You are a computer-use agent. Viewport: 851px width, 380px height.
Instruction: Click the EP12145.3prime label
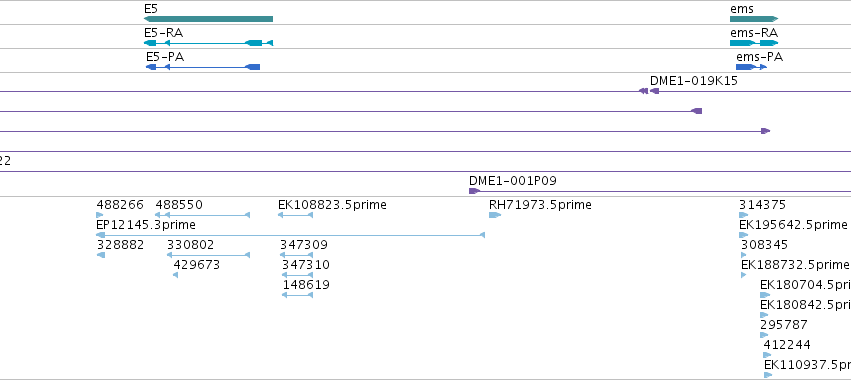tap(146, 225)
